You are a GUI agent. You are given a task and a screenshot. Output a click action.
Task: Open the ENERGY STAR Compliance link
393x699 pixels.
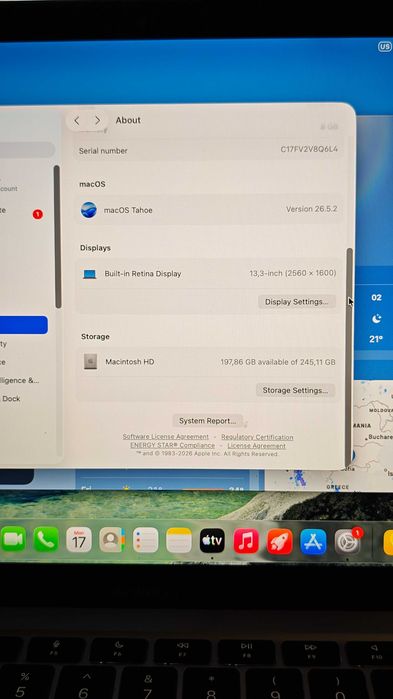point(172,445)
